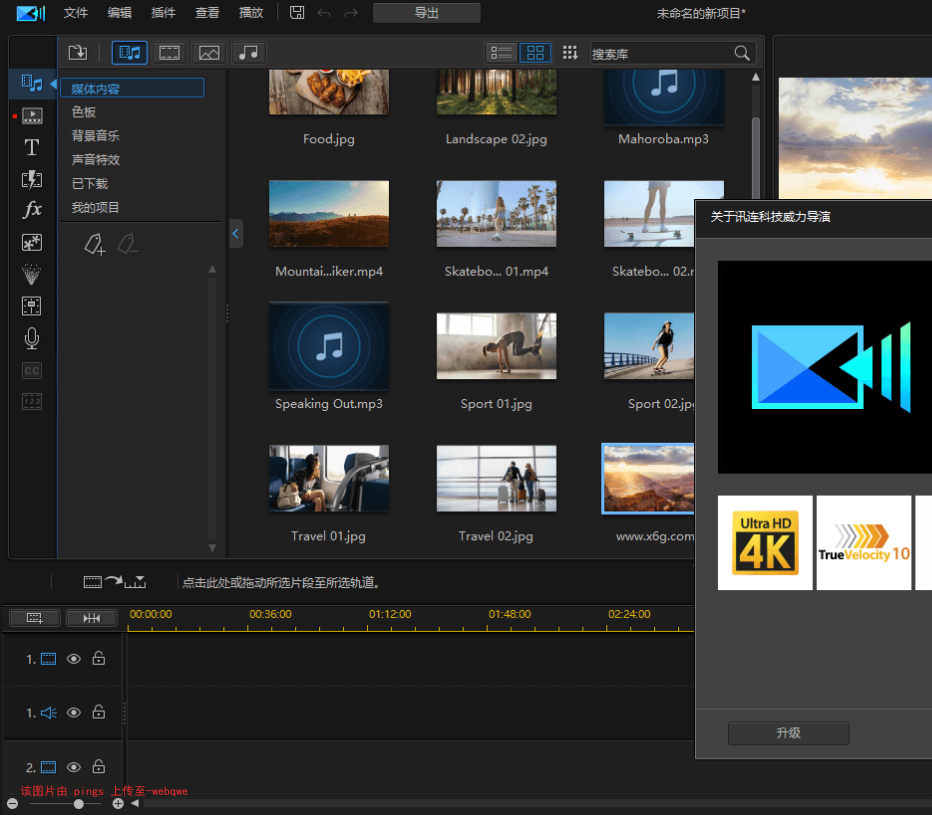
Task: Open the Transition Room lightning icon
Action: click(32, 179)
